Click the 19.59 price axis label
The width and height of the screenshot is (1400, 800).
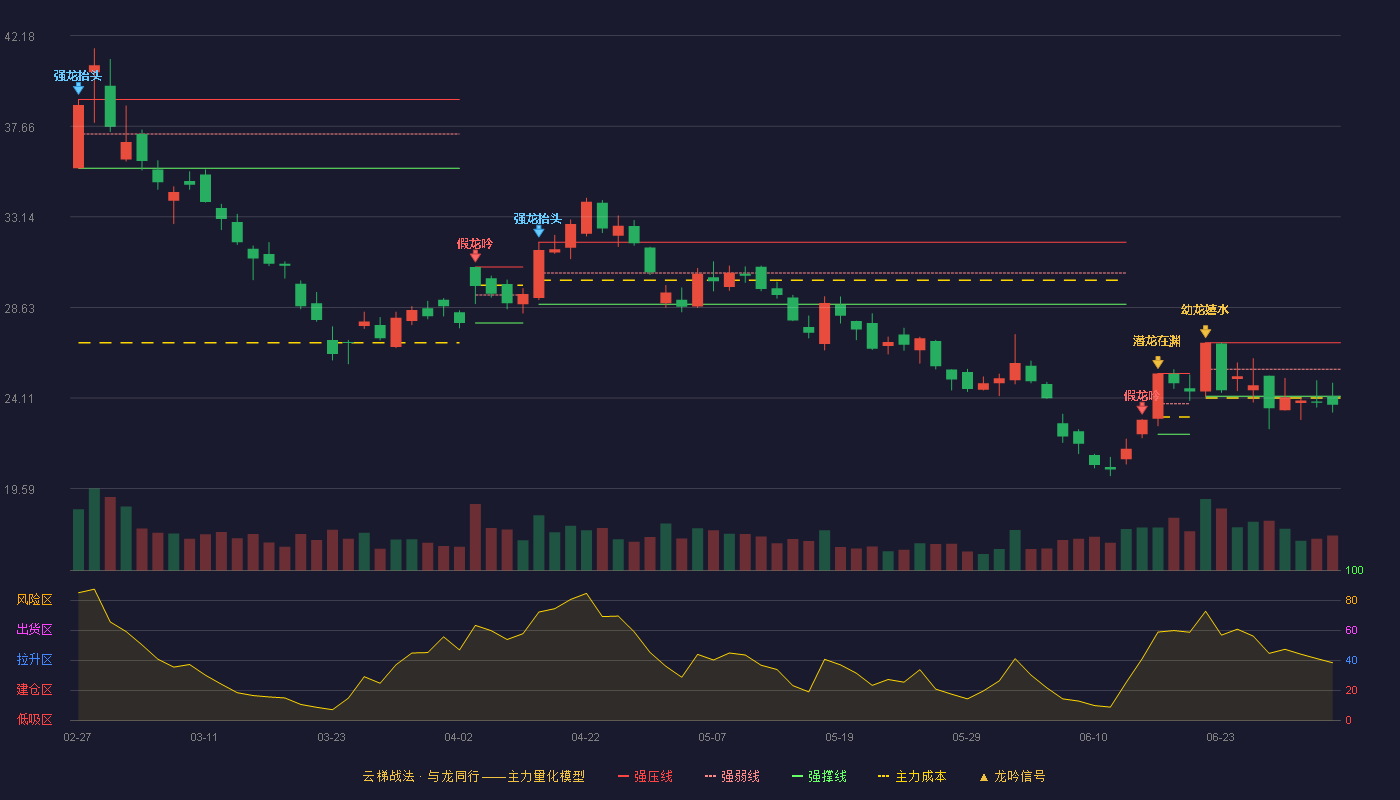(x=19, y=490)
